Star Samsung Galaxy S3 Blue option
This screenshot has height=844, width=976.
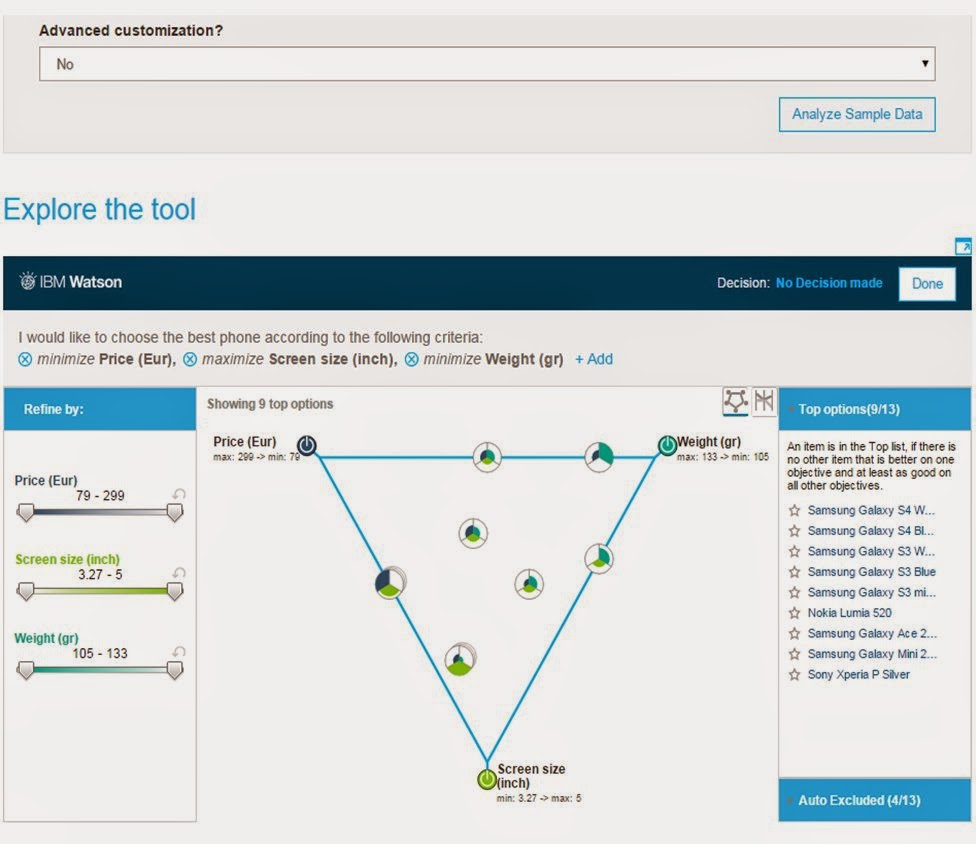coord(794,572)
